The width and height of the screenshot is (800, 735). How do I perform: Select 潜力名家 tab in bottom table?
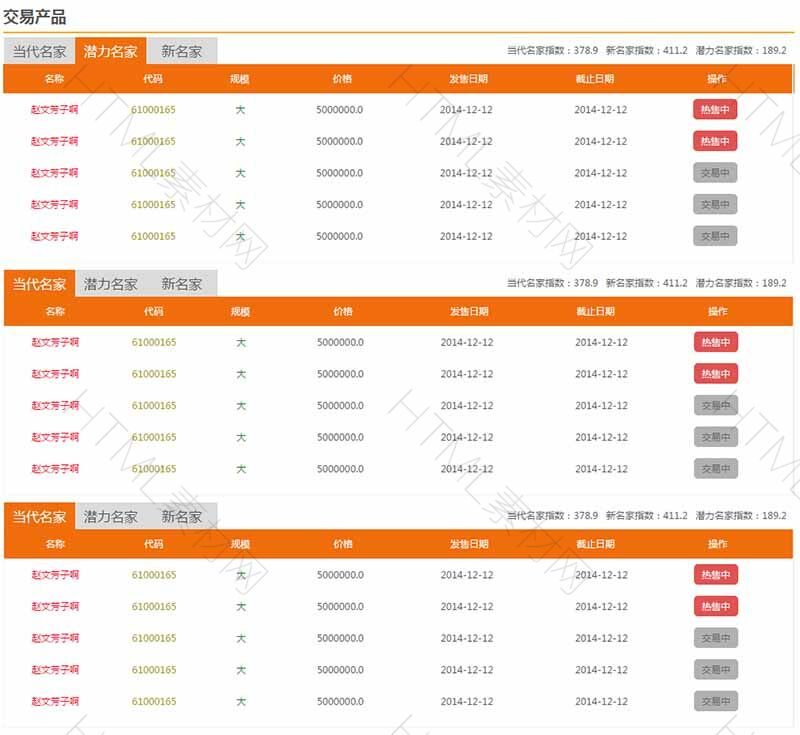tap(111, 517)
